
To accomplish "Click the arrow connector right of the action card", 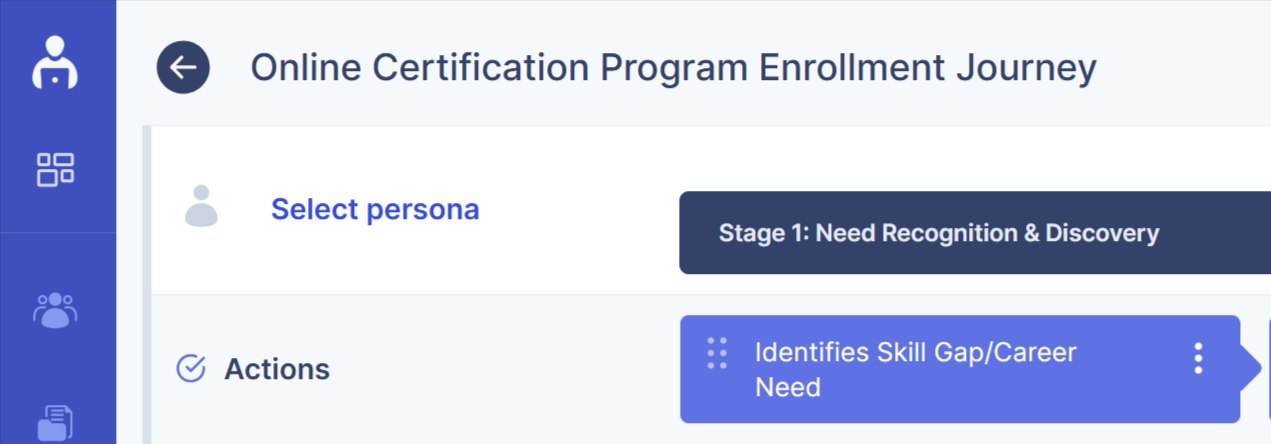I will coord(1251,368).
